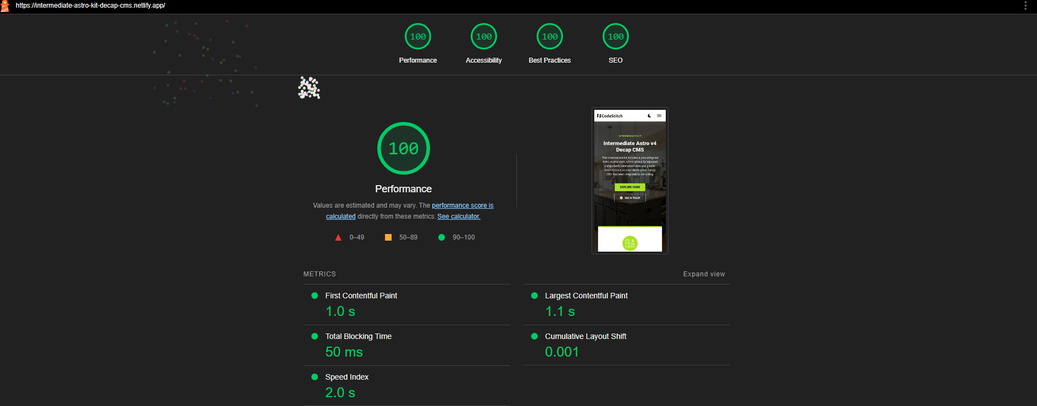
Task: Expand the Cumulative Layout Shift metric
Action: click(x=585, y=337)
